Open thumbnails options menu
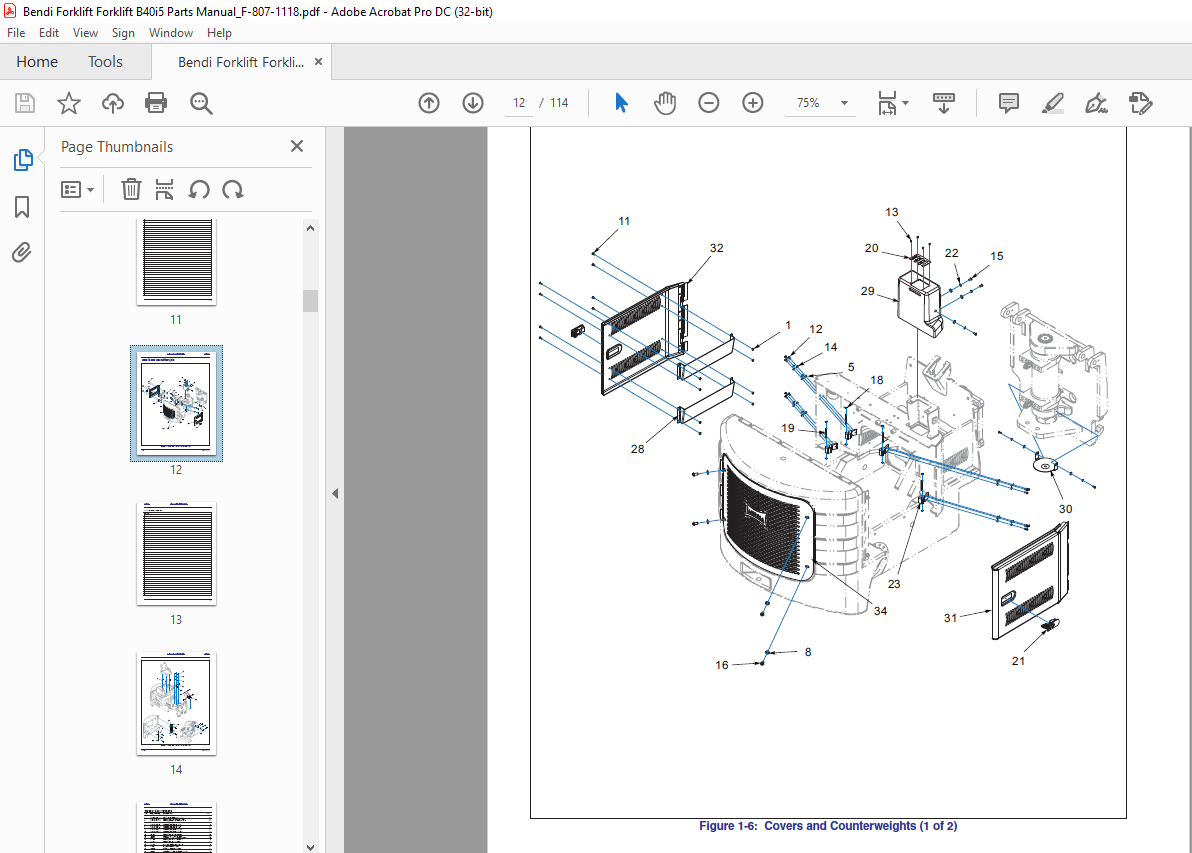This screenshot has width=1192, height=853. coord(78,189)
